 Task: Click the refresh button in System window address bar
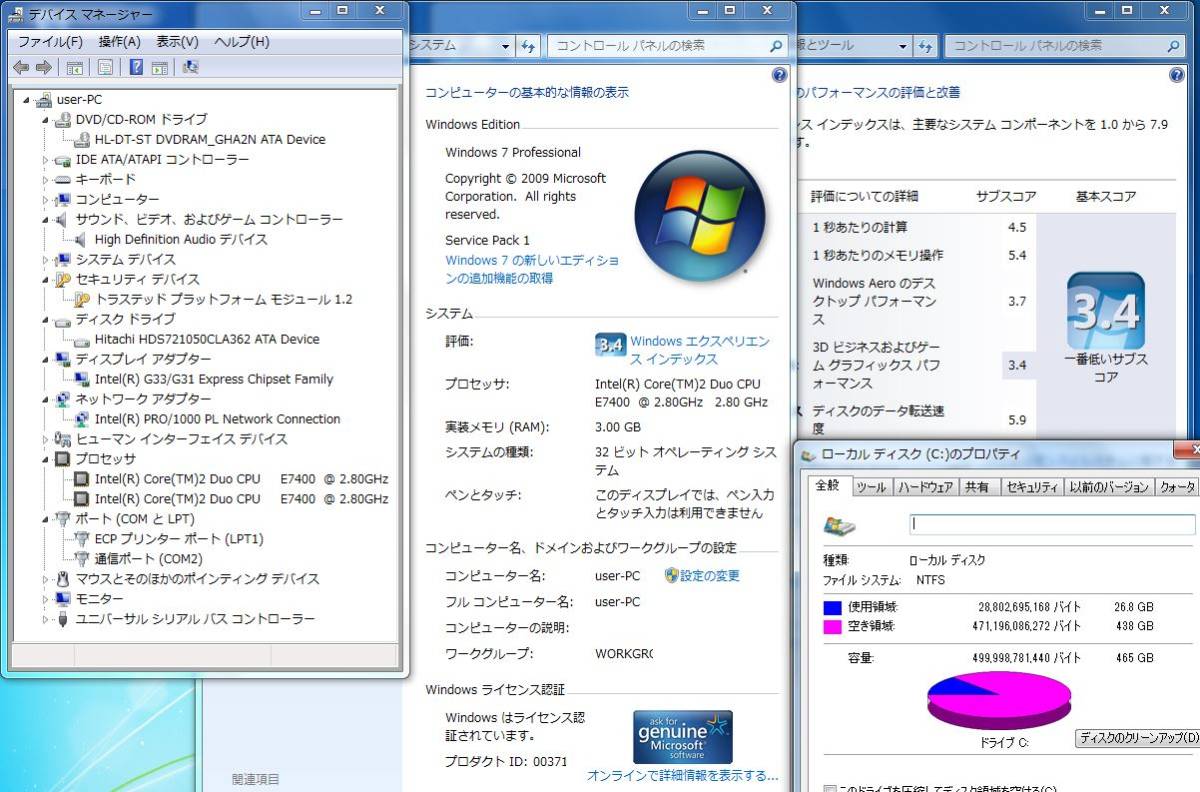coord(529,46)
